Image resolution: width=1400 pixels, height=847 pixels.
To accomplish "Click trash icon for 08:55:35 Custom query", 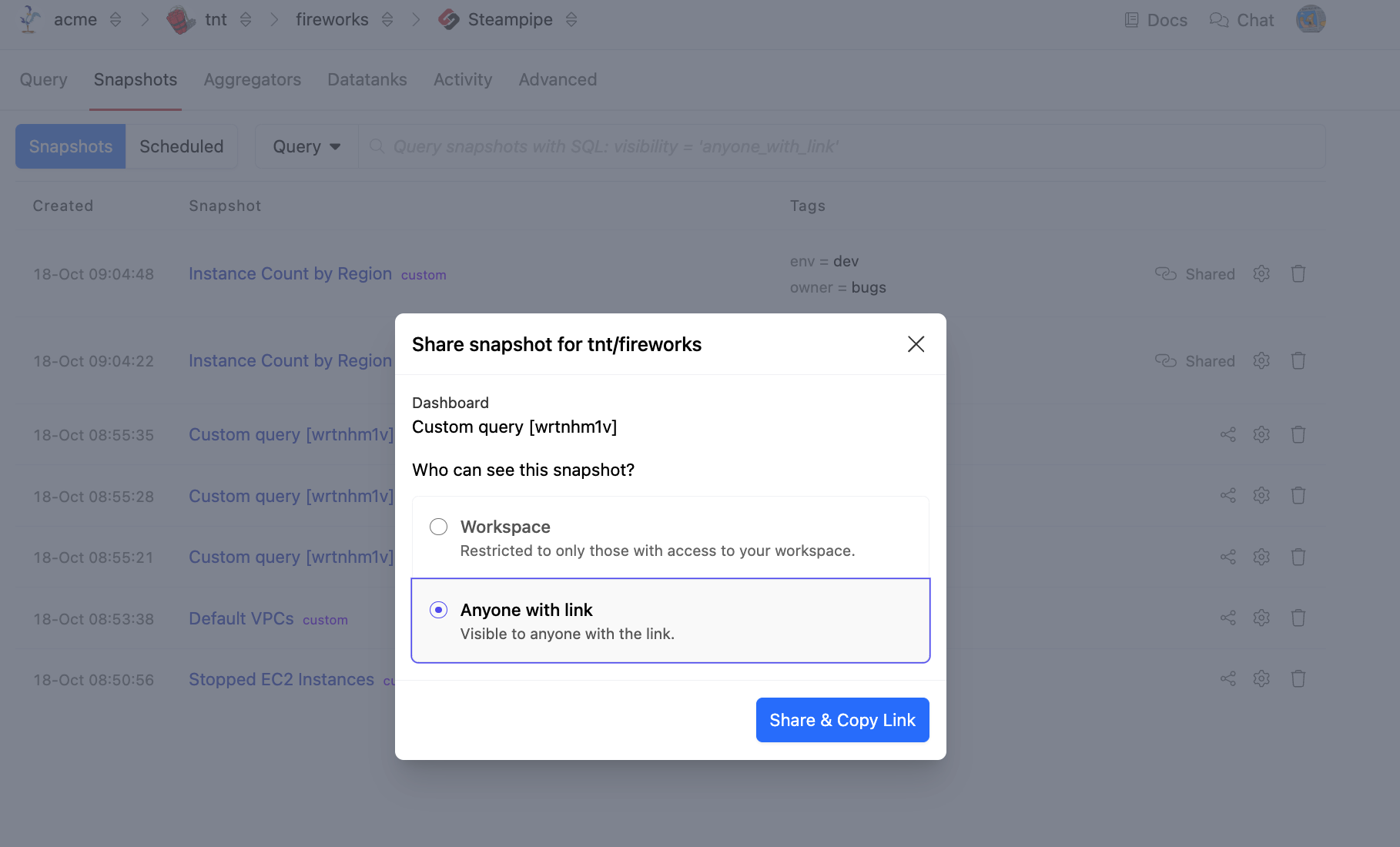I will 1298,434.
